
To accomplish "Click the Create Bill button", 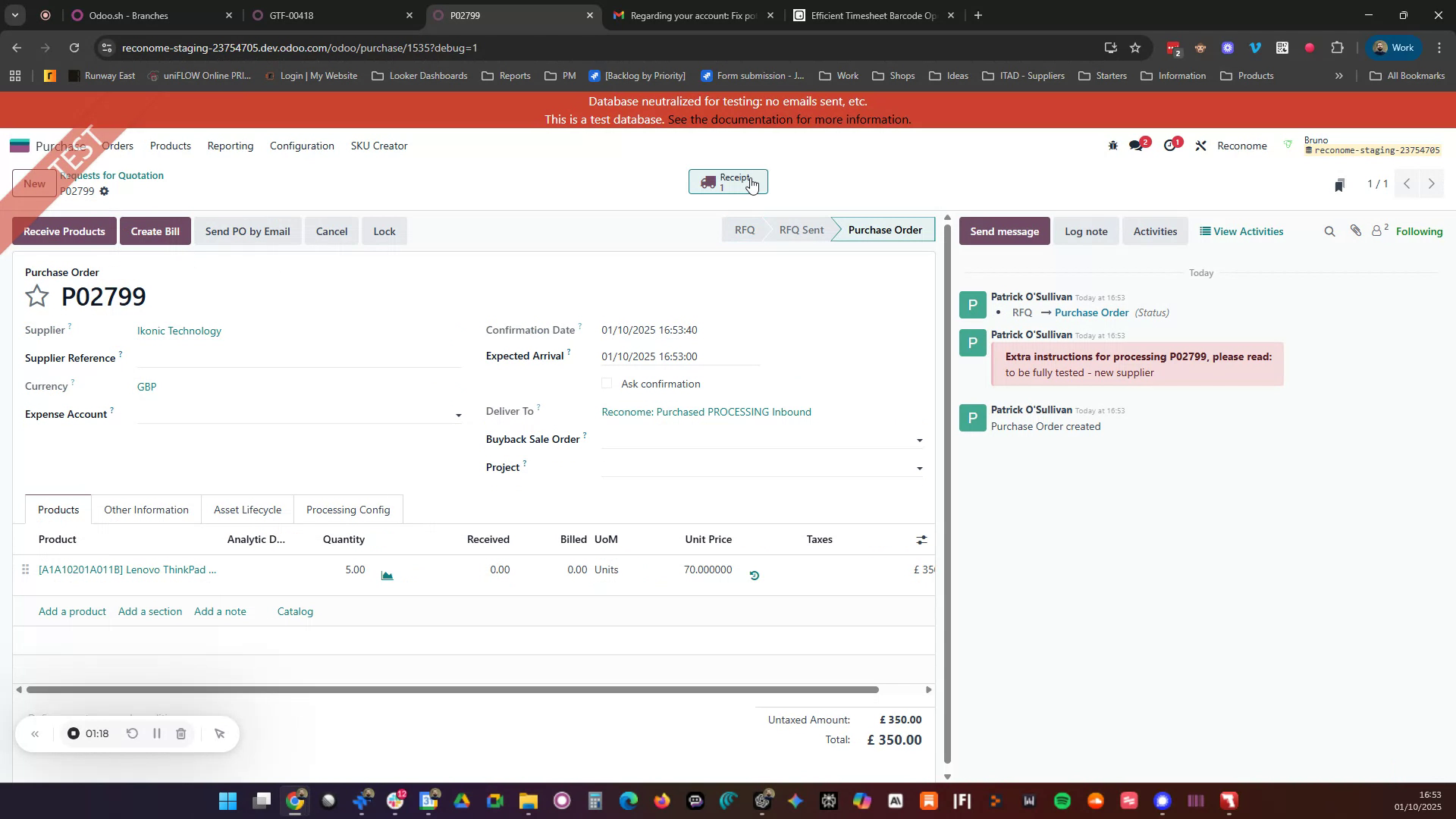I will click(155, 231).
